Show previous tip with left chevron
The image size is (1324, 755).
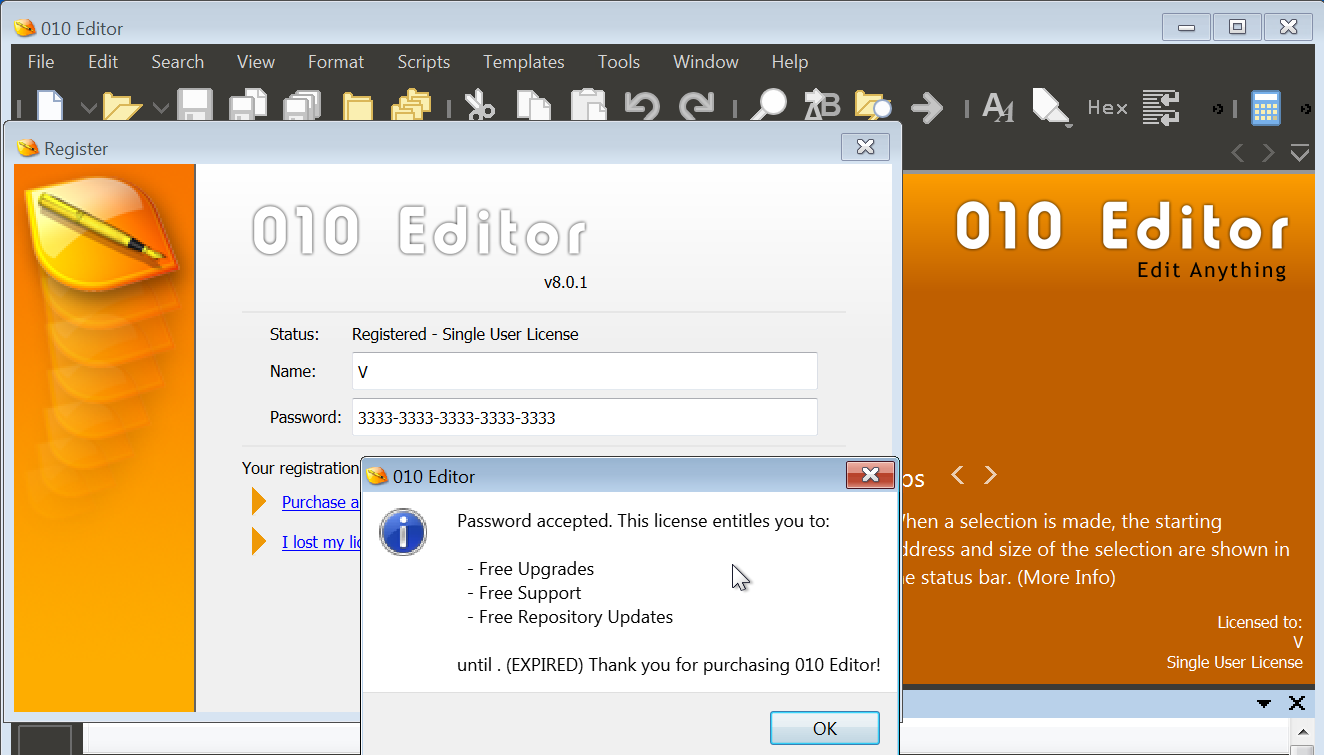957,474
